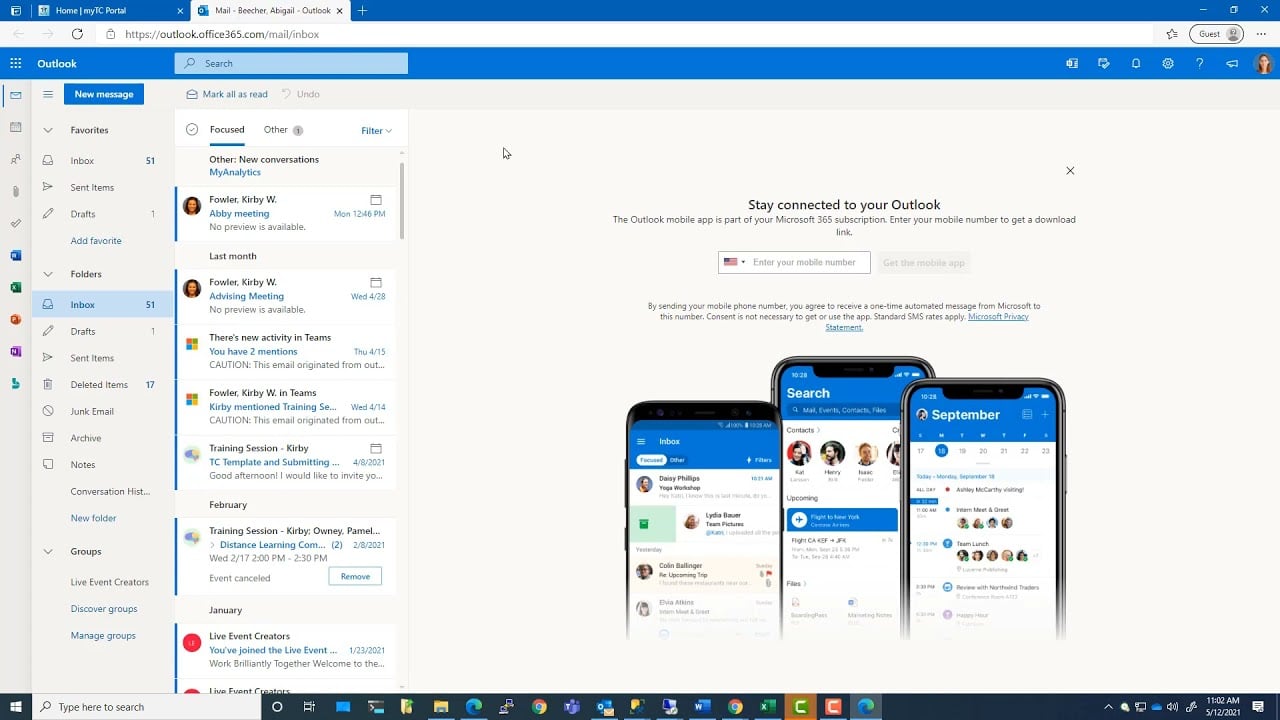Open the My Day calendar-check icon in header
The image size is (1280, 720).
point(1104,63)
